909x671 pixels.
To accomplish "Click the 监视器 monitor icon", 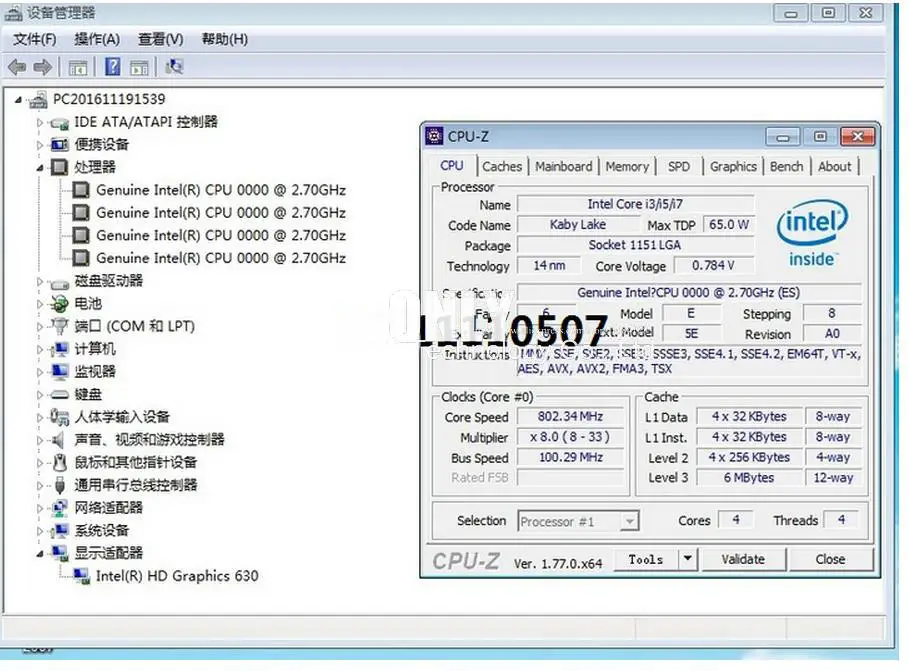I will tap(60, 372).
